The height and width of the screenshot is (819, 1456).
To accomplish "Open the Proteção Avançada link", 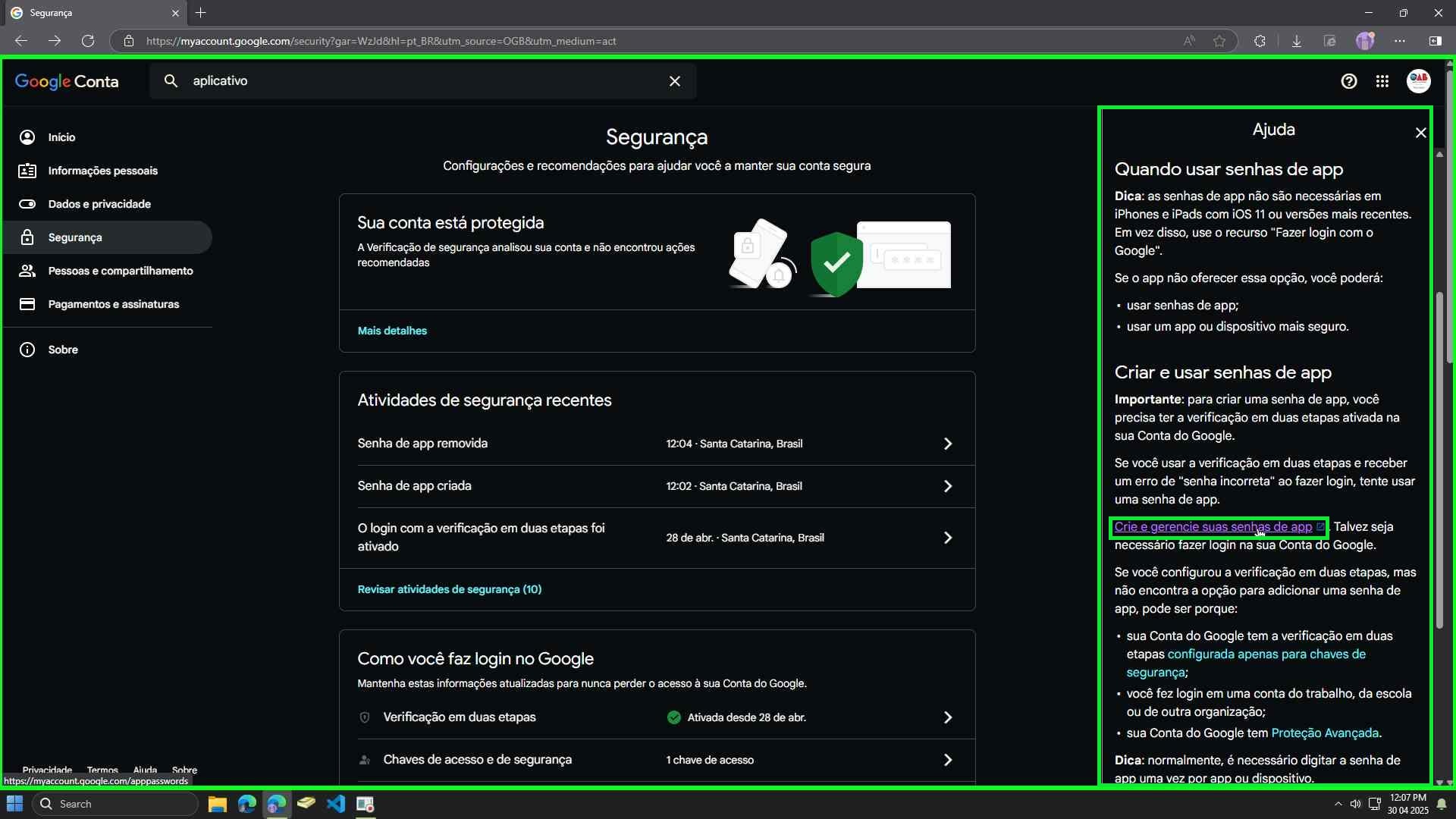I will [x=1324, y=733].
